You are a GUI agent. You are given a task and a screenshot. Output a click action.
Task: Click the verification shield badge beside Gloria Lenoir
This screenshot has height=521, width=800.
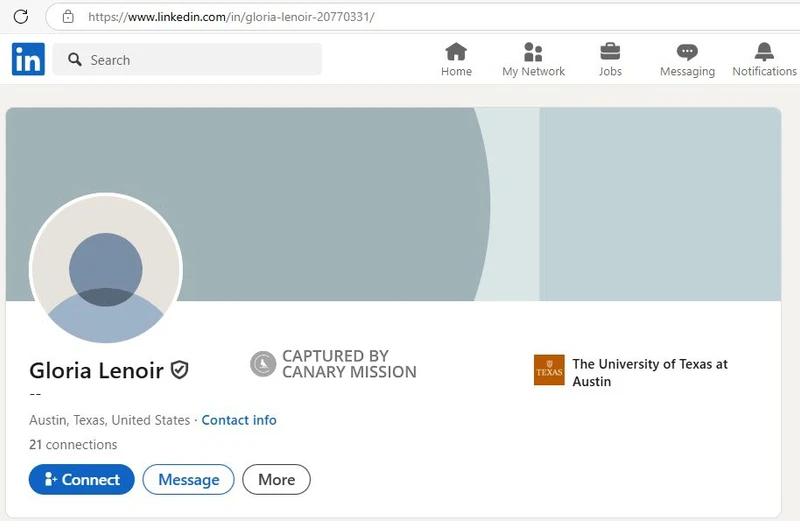click(x=180, y=370)
